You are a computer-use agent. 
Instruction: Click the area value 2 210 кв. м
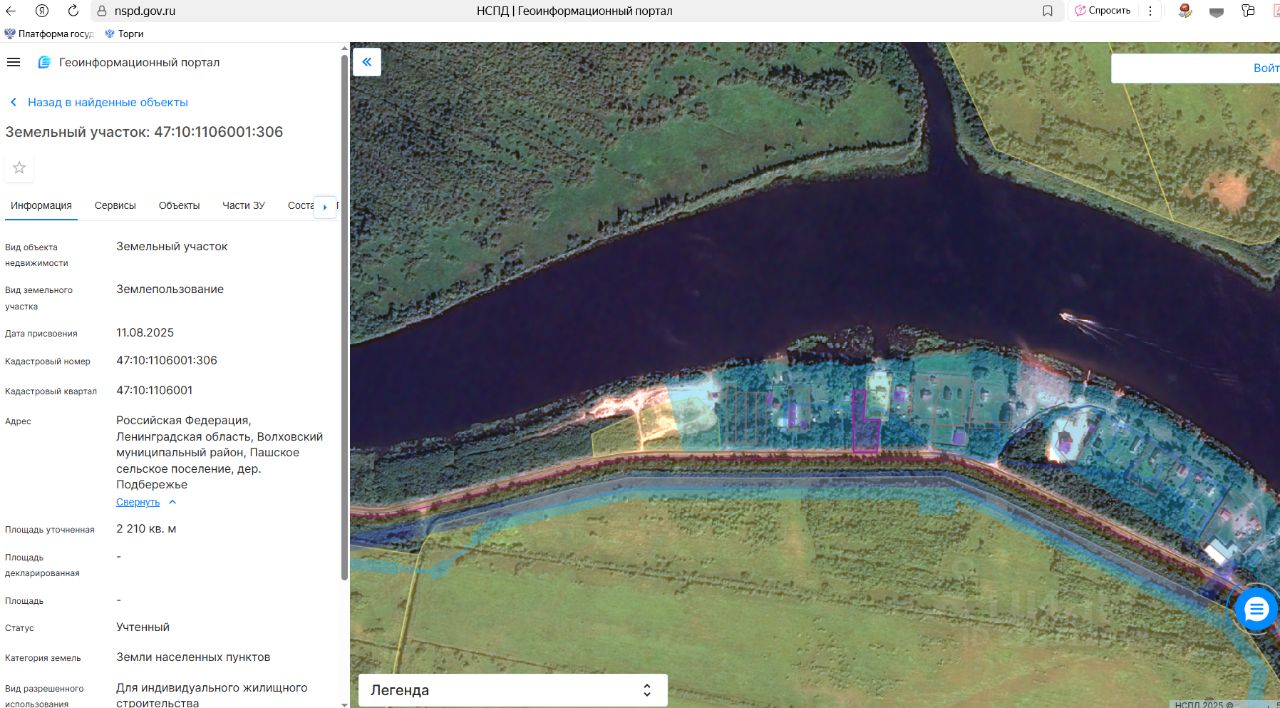(146, 529)
